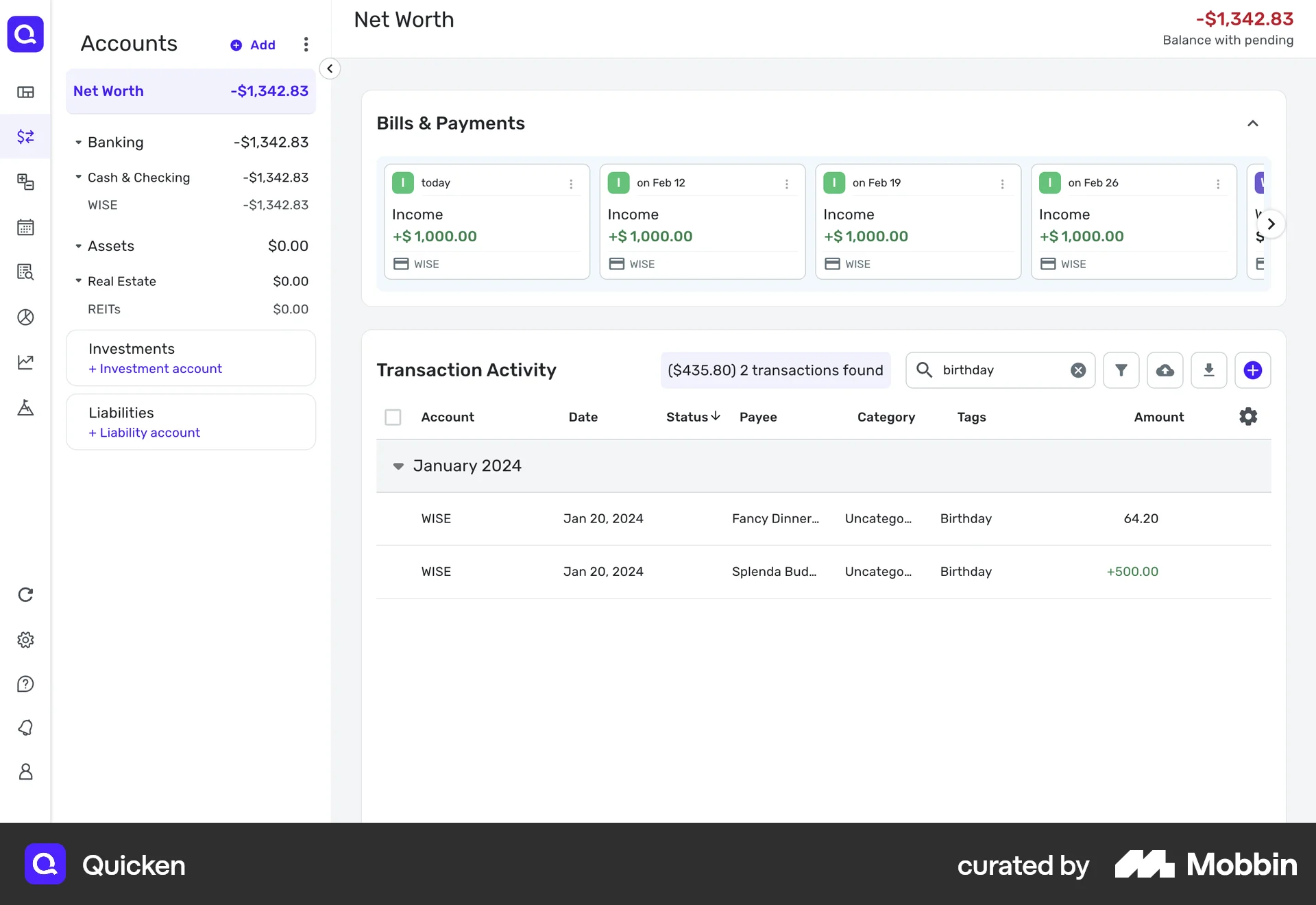Open options menu on today's Income bill
The image size is (1316, 905).
tap(571, 184)
